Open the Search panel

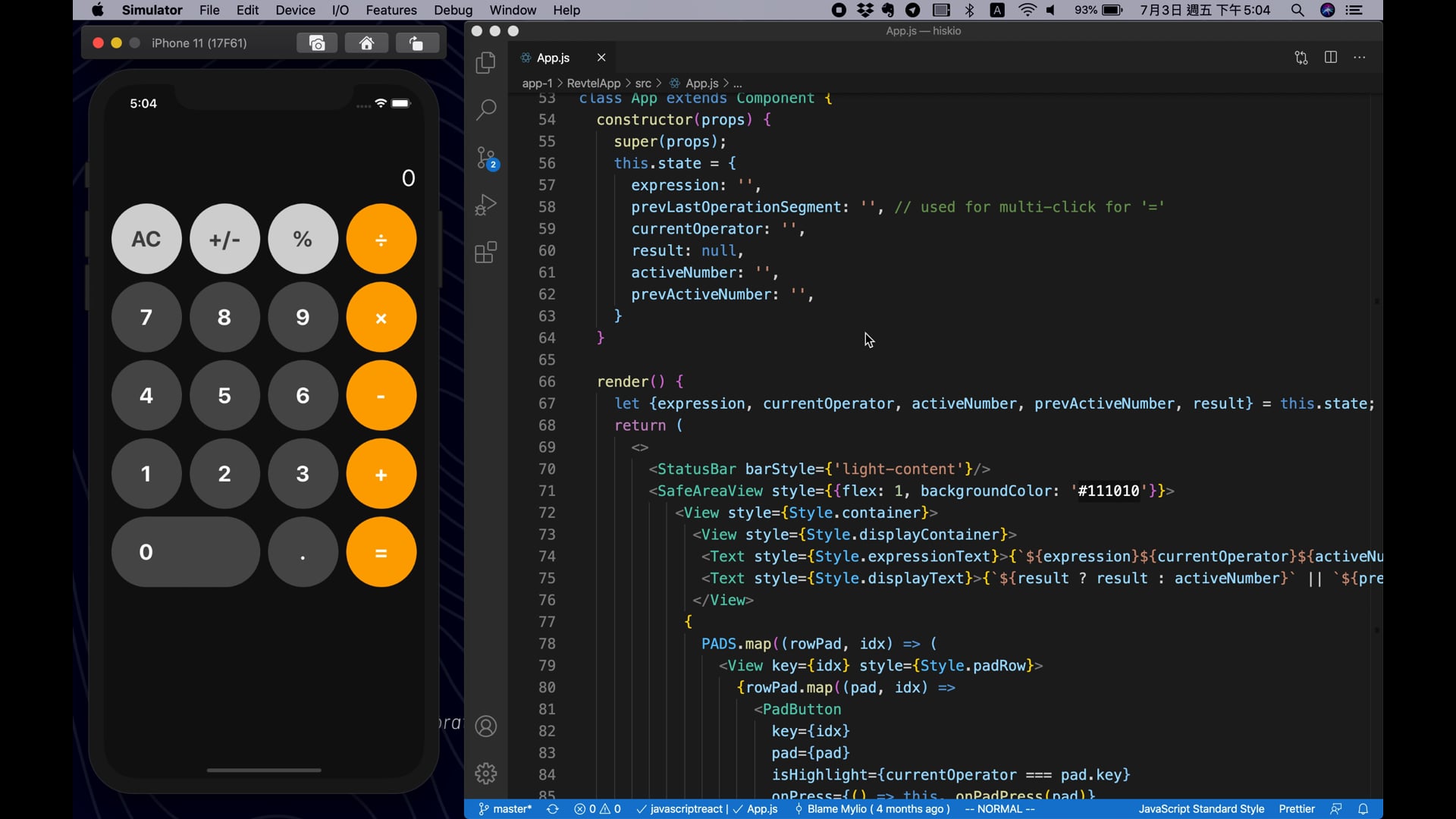[x=485, y=110]
